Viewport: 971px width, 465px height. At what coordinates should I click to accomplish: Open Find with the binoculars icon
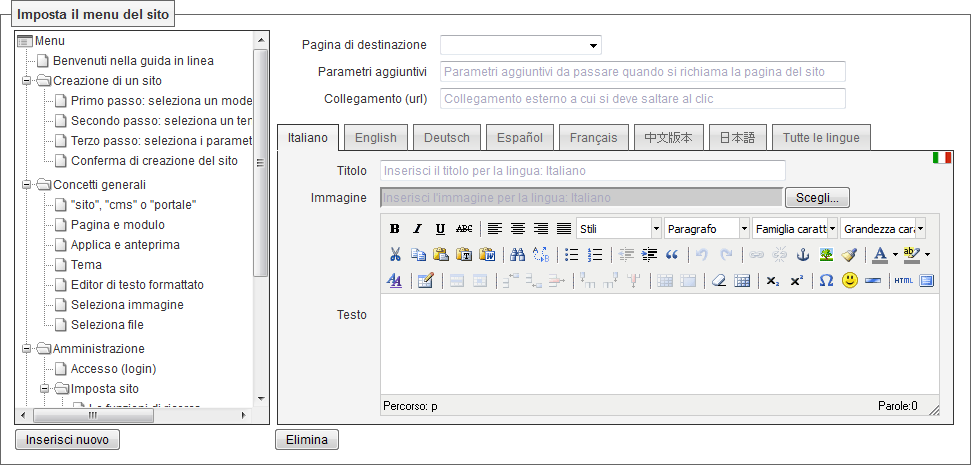click(x=518, y=254)
